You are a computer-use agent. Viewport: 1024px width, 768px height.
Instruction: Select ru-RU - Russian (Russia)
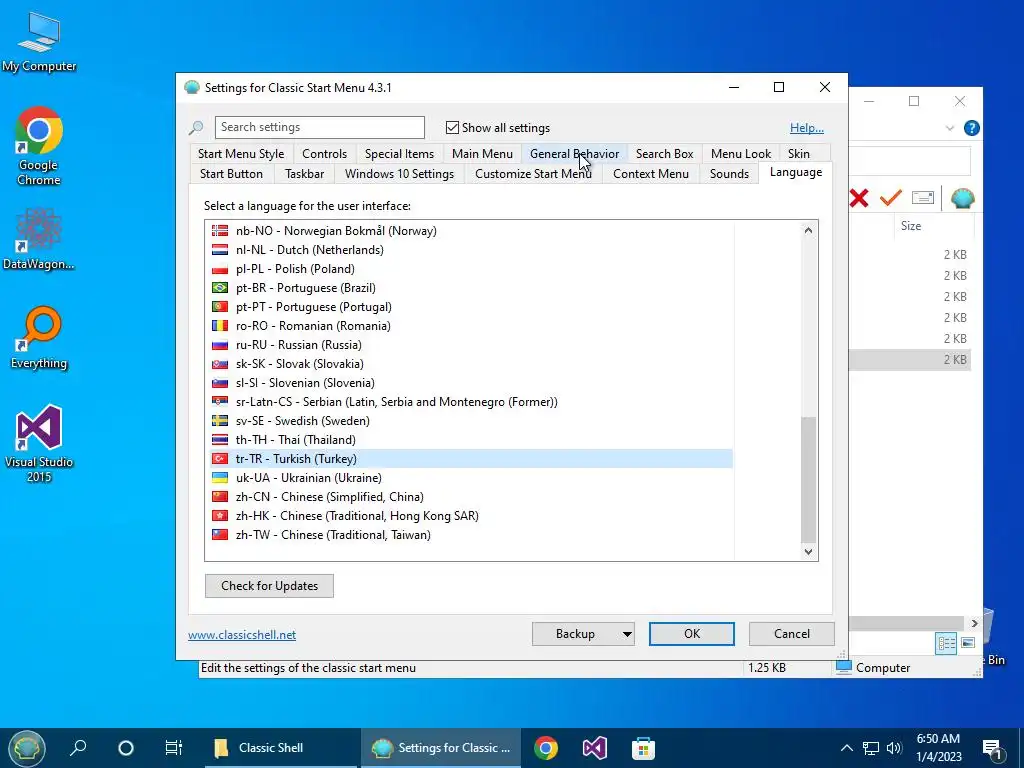(x=471, y=345)
